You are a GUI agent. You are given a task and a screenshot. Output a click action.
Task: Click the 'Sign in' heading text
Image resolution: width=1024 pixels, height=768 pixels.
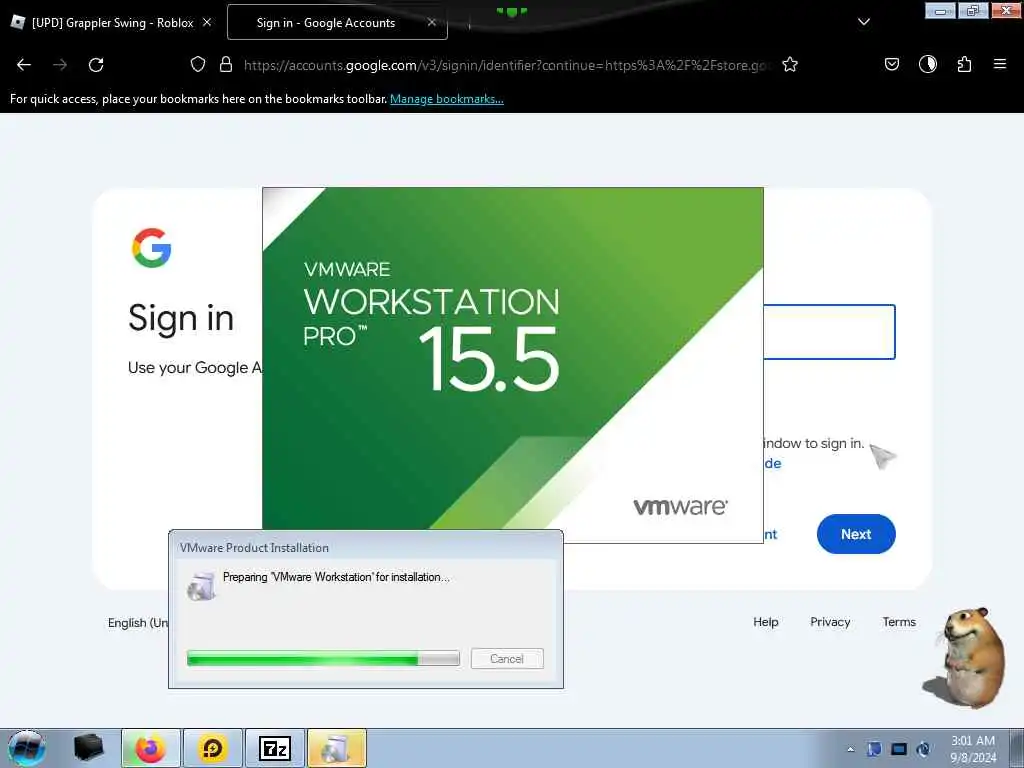click(x=181, y=319)
